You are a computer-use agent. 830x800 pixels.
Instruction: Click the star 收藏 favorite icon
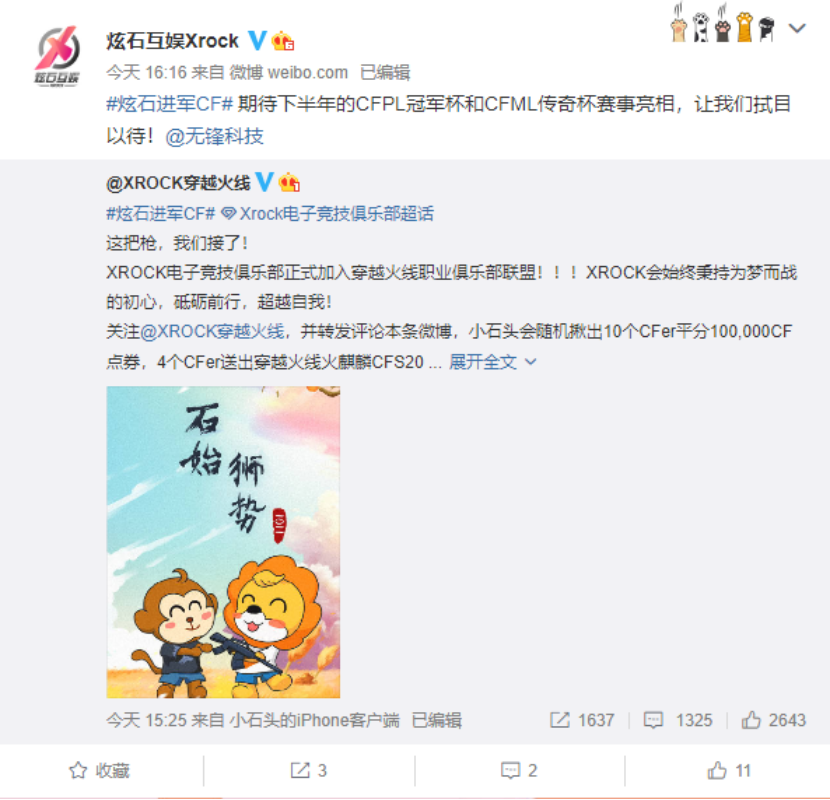coord(78,770)
